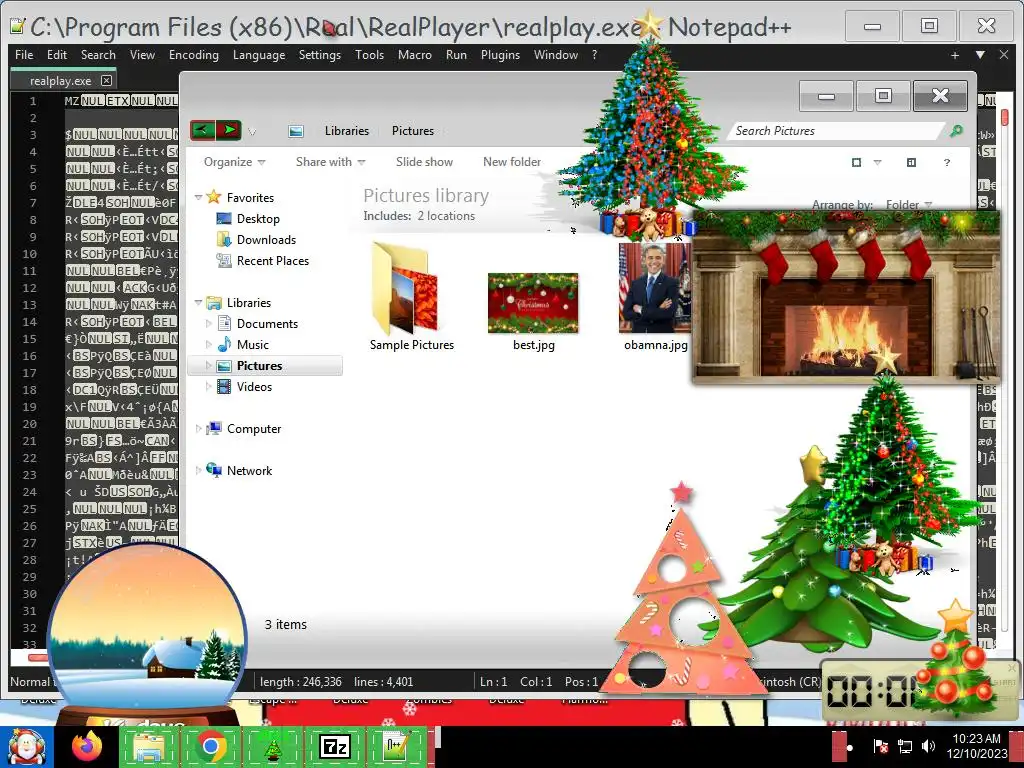Select the Favorites star in the navigation pane
This screenshot has width=1024, height=768.
(214, 197)
